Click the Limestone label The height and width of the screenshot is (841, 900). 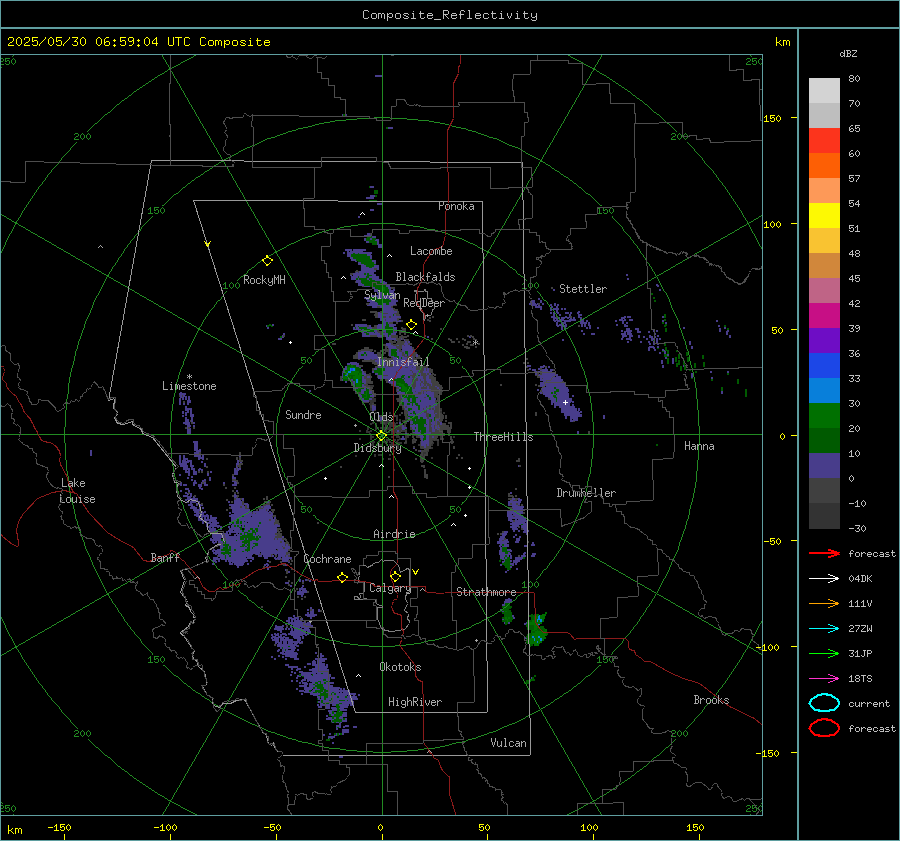click(x=189, y=386)
